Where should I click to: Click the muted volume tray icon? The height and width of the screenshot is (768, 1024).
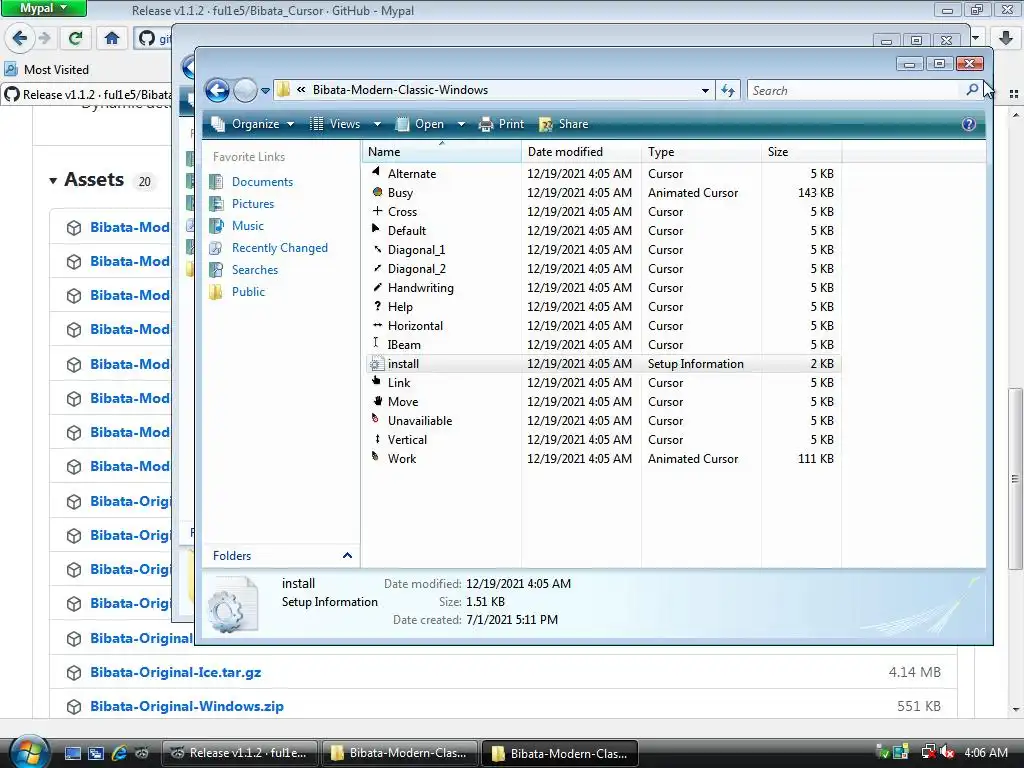coord(948,752)
